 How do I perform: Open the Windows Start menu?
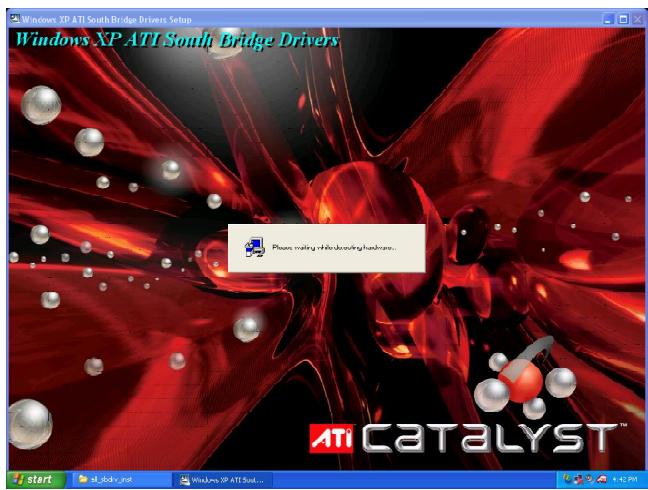coord(36,479)
